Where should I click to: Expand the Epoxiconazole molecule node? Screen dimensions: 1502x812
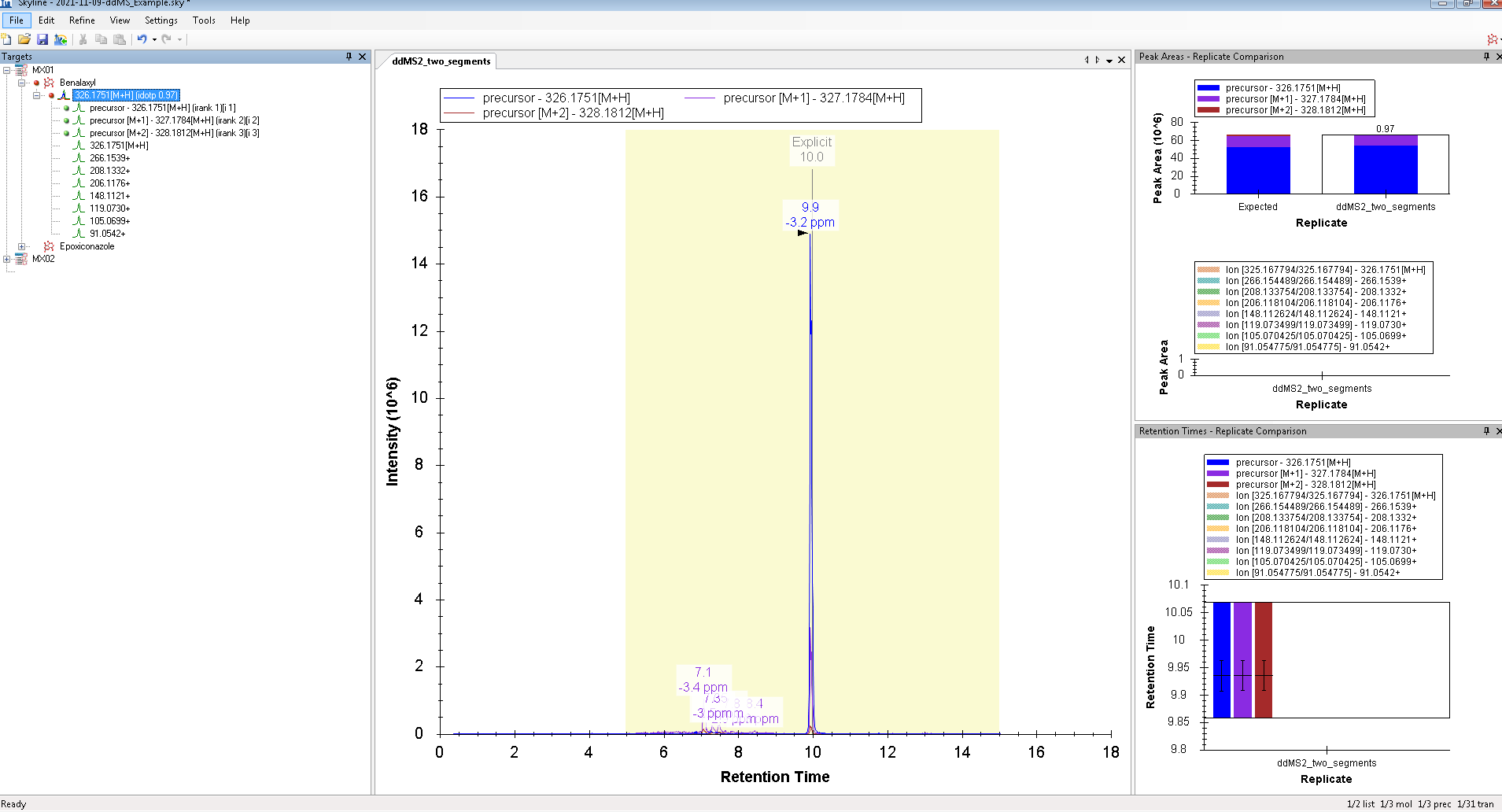(x=22, y=246)
